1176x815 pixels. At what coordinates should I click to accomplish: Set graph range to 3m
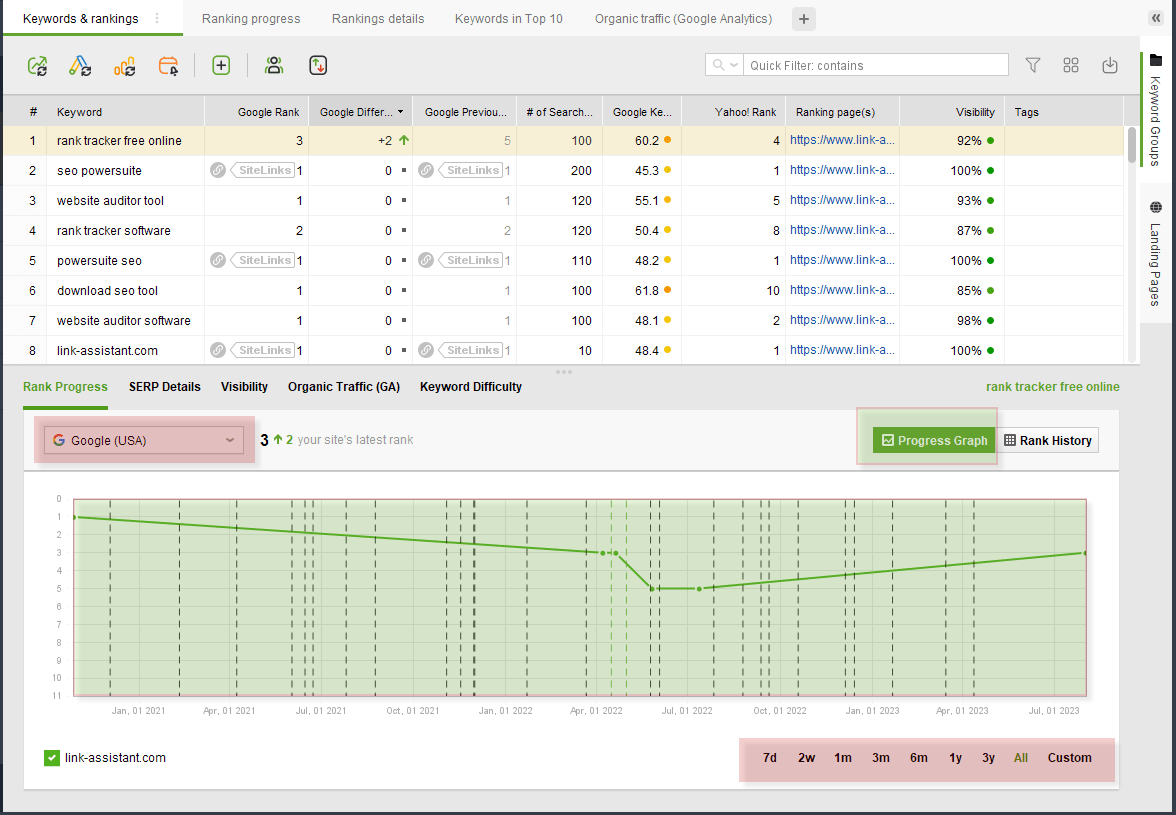point(880,758)
